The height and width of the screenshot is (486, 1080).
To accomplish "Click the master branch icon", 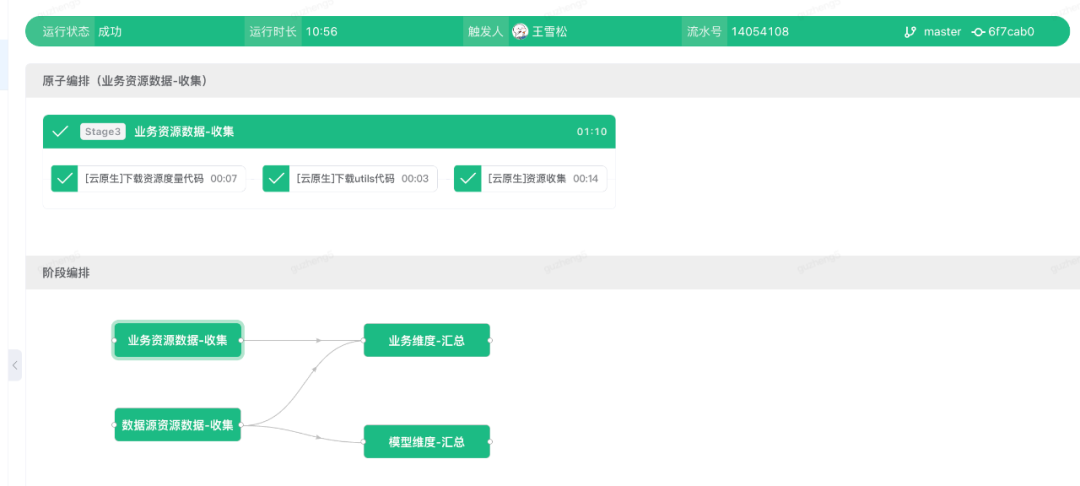I will click(911, 32).
